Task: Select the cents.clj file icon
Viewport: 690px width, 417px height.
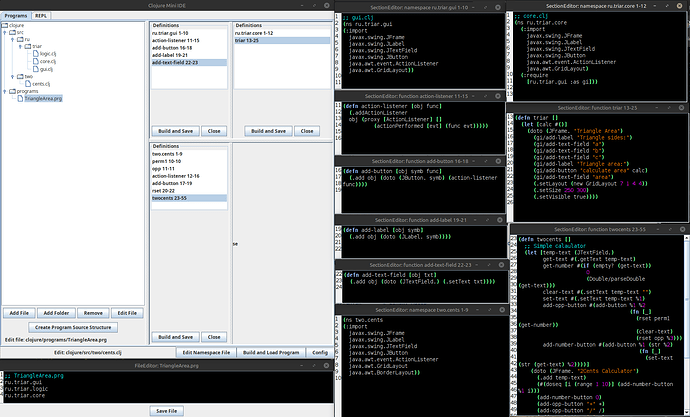Action: [28, 83]
